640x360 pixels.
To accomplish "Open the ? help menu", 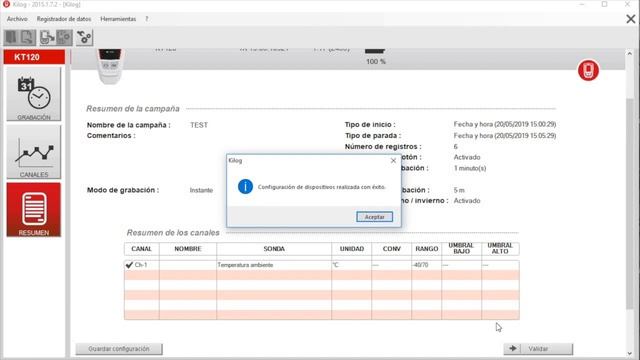I will (147, 19).
